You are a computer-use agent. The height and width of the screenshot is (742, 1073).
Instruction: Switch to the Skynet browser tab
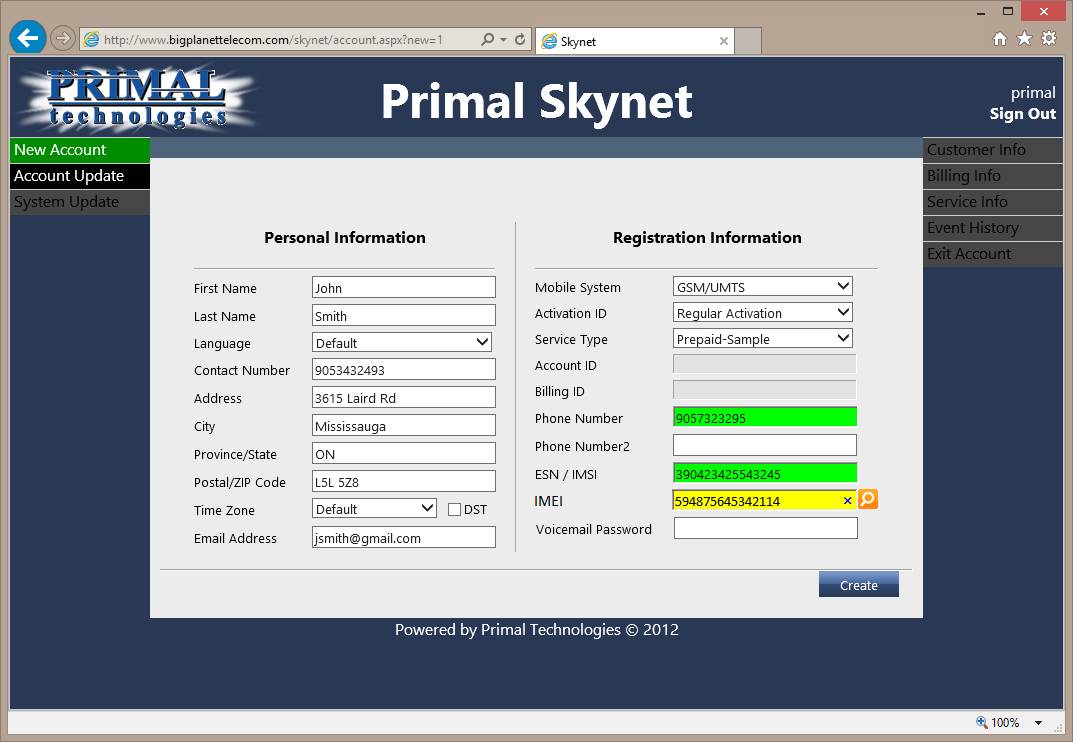(634, 41)
